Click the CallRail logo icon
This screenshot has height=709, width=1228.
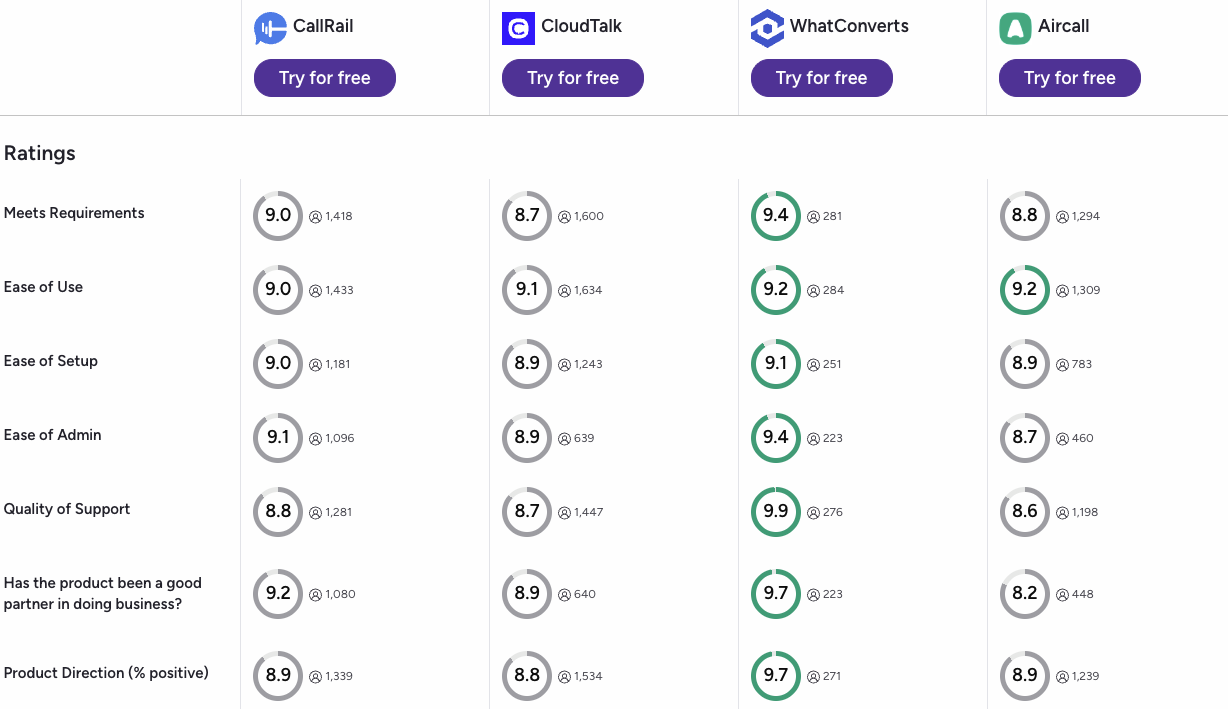pos(270,28)
